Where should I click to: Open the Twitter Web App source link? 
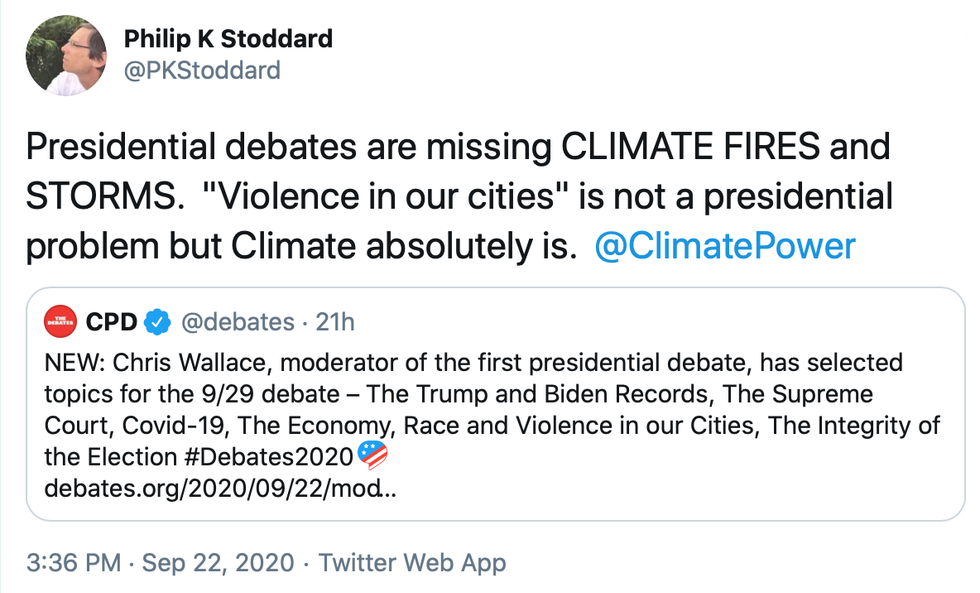(x=412, y=563)
